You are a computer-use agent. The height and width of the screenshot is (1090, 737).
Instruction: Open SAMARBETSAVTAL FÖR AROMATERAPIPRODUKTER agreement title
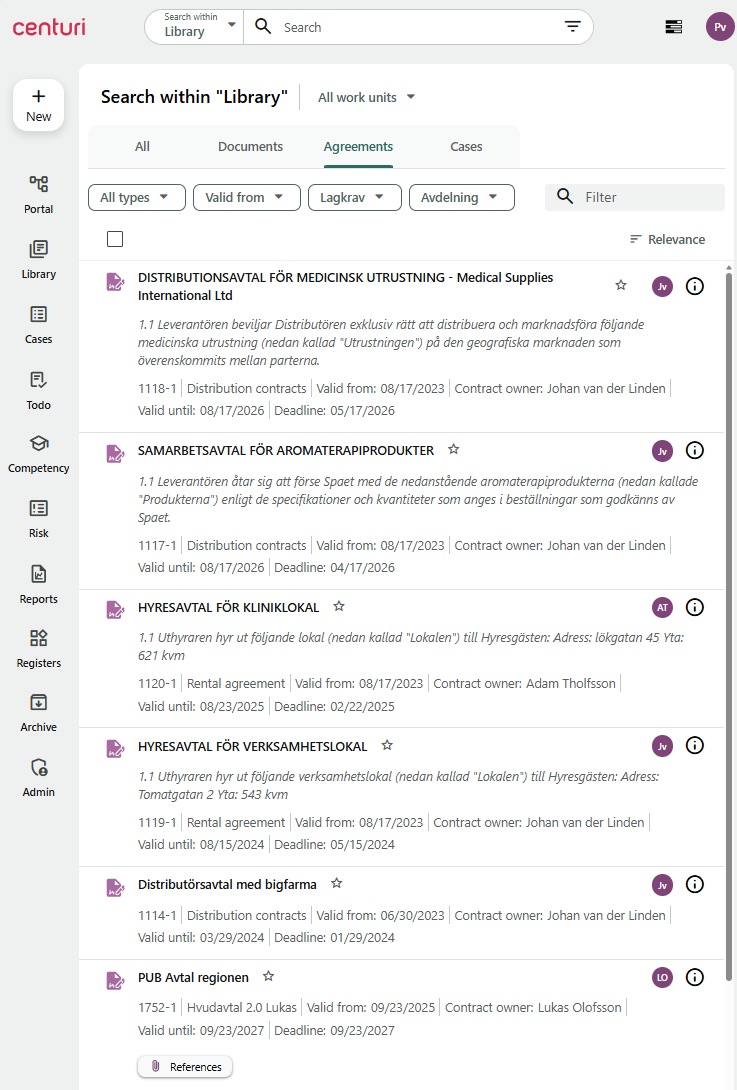[286, 450]
